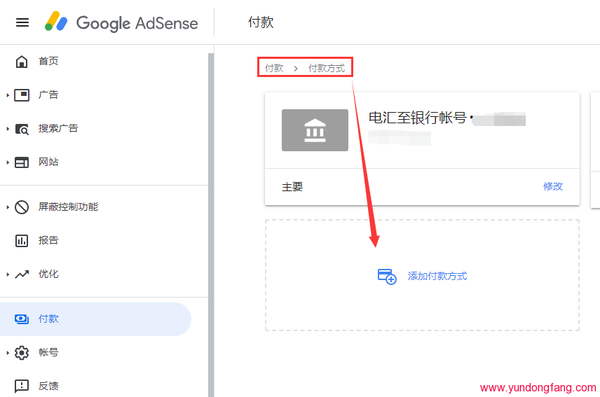Screen dimensions: 600x397
Task: Open the 网站 menu item
Action: point(48,162)
